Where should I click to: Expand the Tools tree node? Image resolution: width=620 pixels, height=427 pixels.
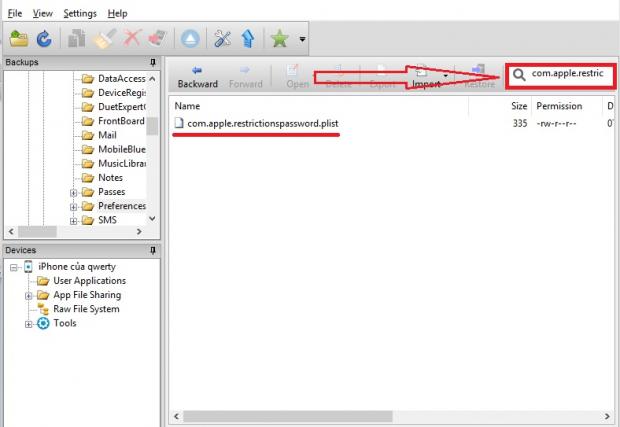(x=28, y=323)
